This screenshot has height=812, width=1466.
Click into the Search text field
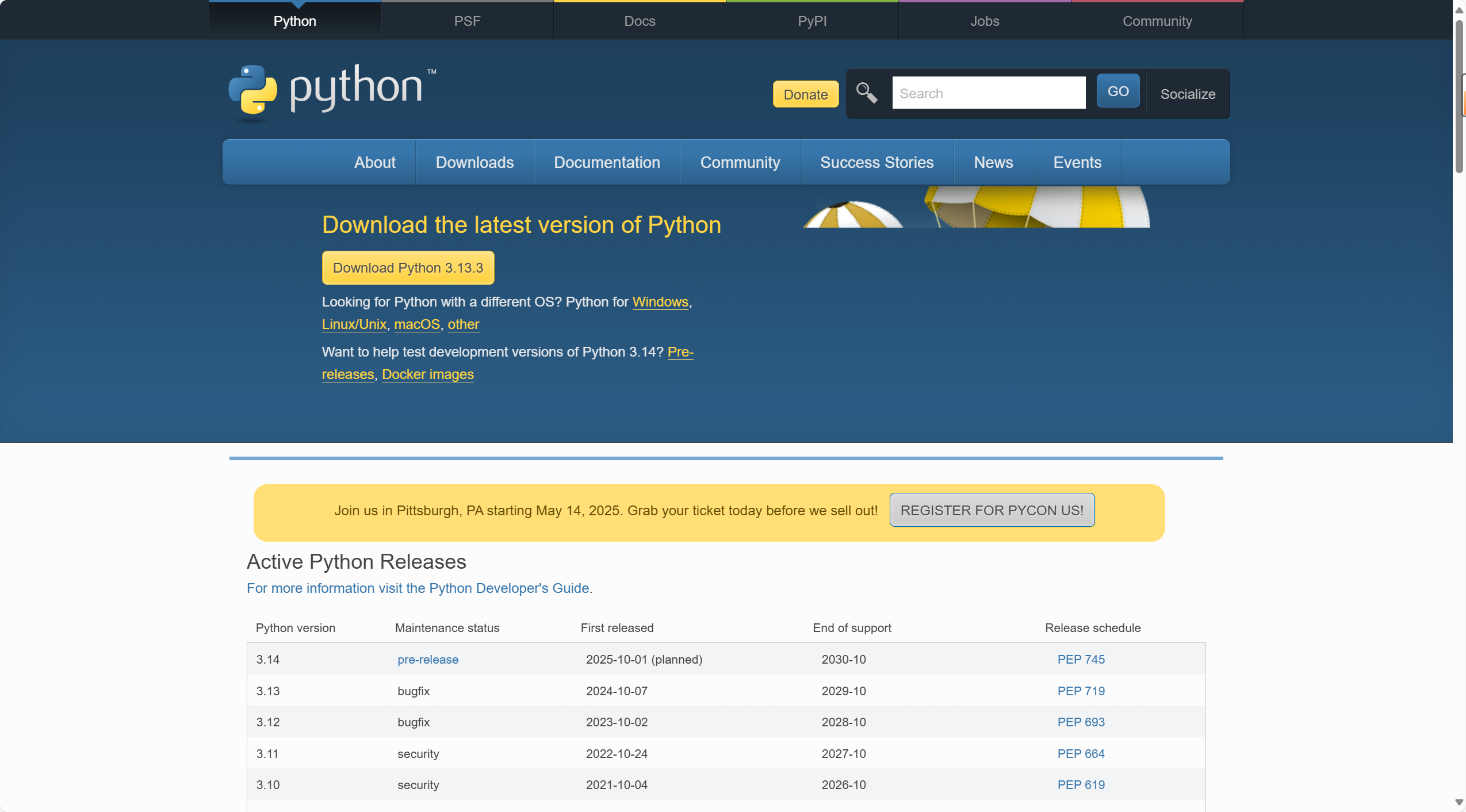988,93
